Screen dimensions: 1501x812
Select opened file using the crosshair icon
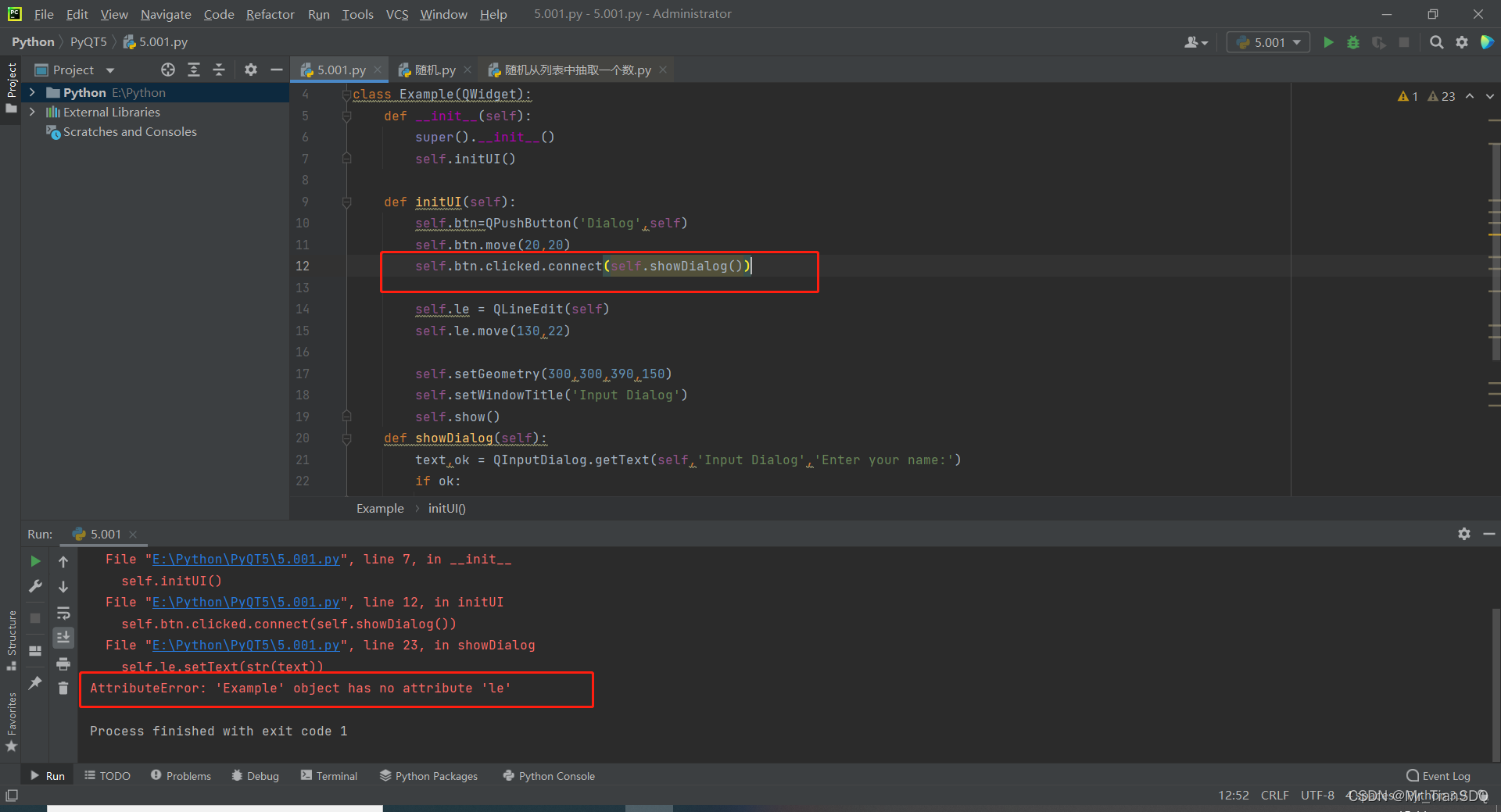coord(167,70)
